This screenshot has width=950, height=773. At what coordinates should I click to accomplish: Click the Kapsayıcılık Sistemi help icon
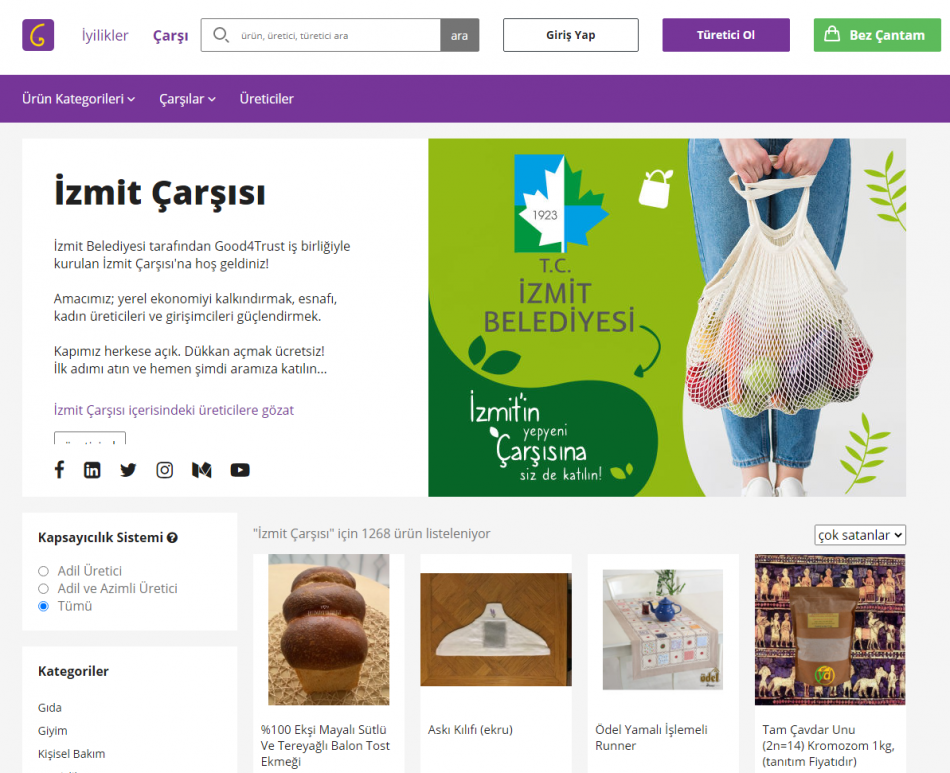[x=172, y=537]
